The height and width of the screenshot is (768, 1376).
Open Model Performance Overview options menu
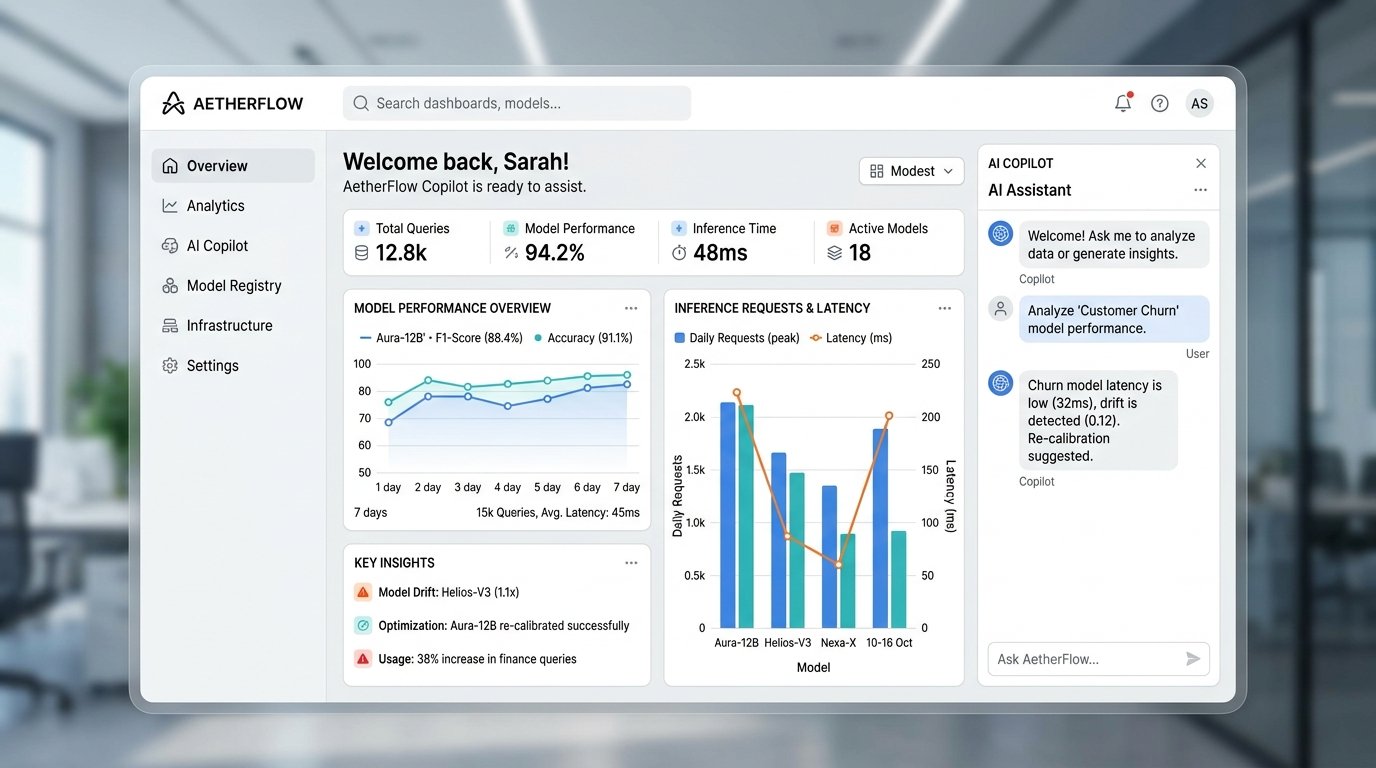coord(631,308)
